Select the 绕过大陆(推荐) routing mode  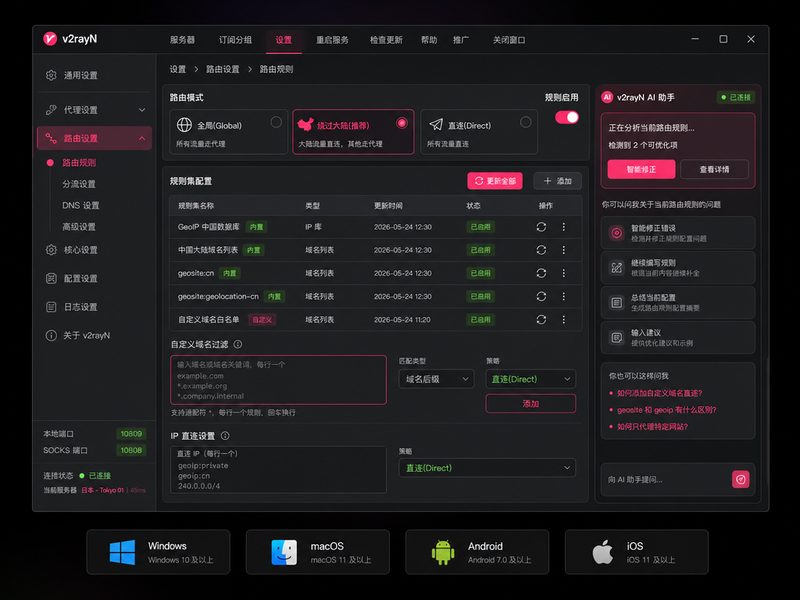pos(353,132)
